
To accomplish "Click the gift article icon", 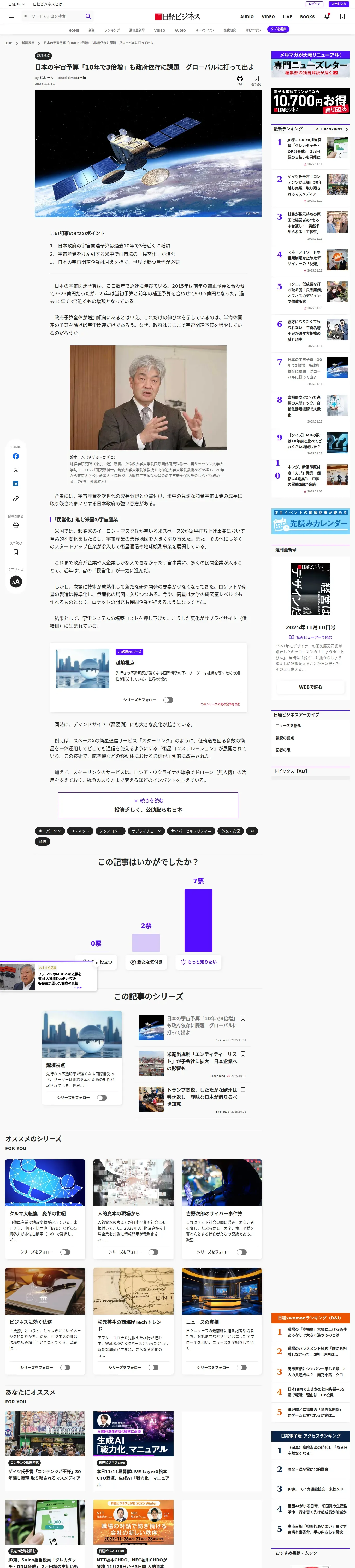I will point(16,525).
